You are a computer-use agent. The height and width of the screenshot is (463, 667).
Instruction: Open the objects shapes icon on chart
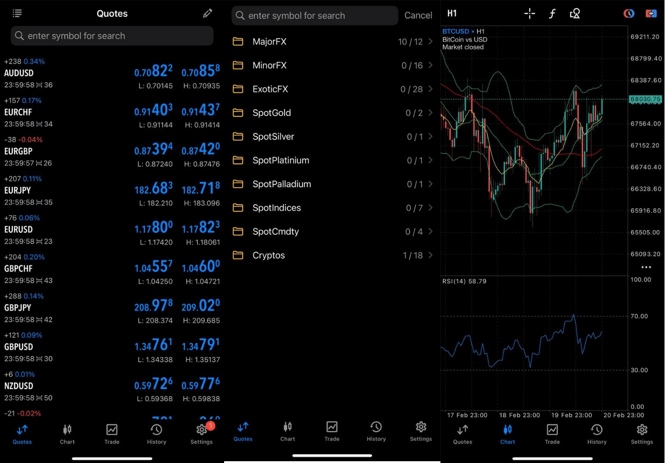tap(575, 14)
